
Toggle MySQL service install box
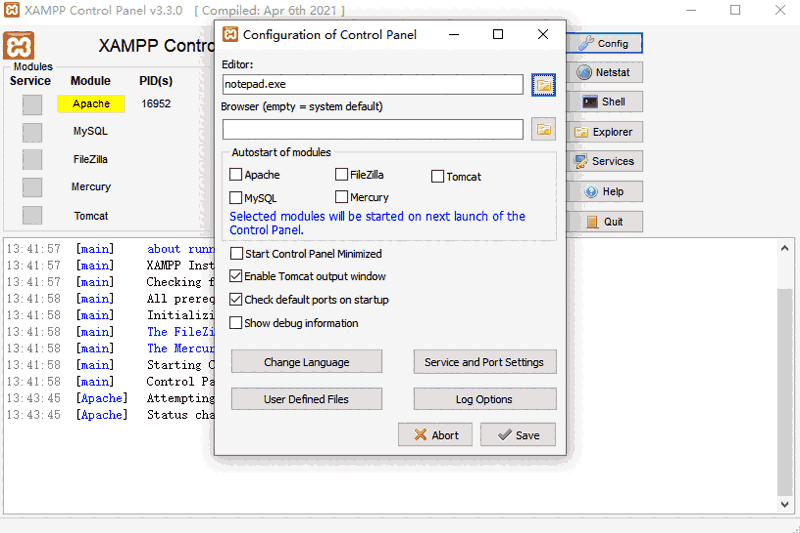32,132
